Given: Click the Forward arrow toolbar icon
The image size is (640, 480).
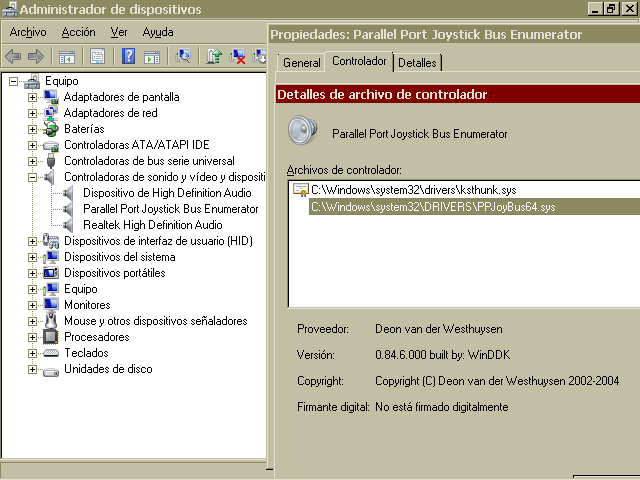Looking at the screenshot, I should 36,56.
